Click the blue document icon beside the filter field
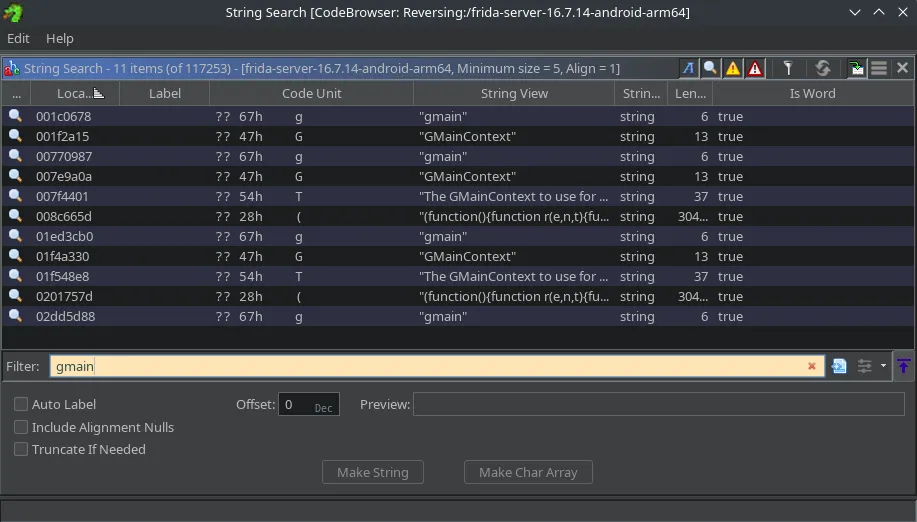Viewport: 917px width, 522px height. [839, 366]
